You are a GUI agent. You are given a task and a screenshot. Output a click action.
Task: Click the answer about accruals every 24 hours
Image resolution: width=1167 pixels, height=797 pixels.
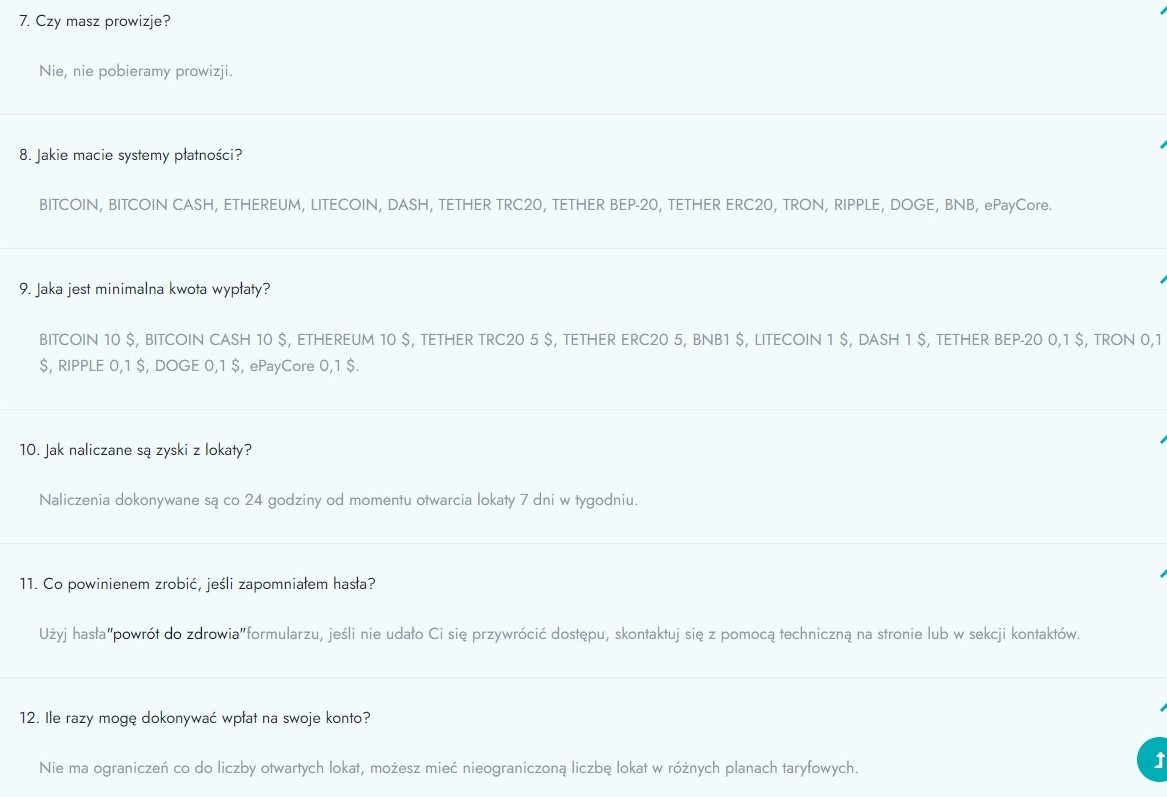click(339, 499)
